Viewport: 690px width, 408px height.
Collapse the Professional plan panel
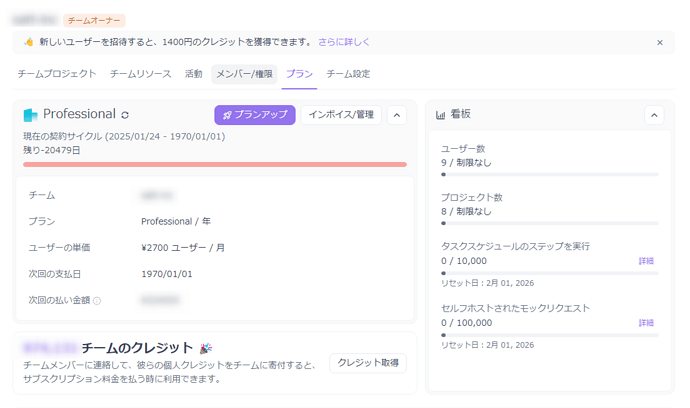396,115
